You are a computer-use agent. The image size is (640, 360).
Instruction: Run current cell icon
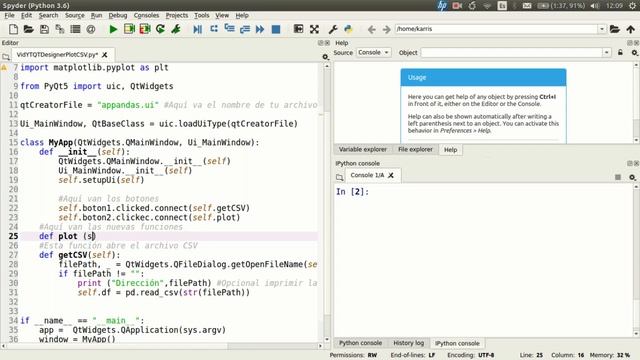tap(129, 29)
